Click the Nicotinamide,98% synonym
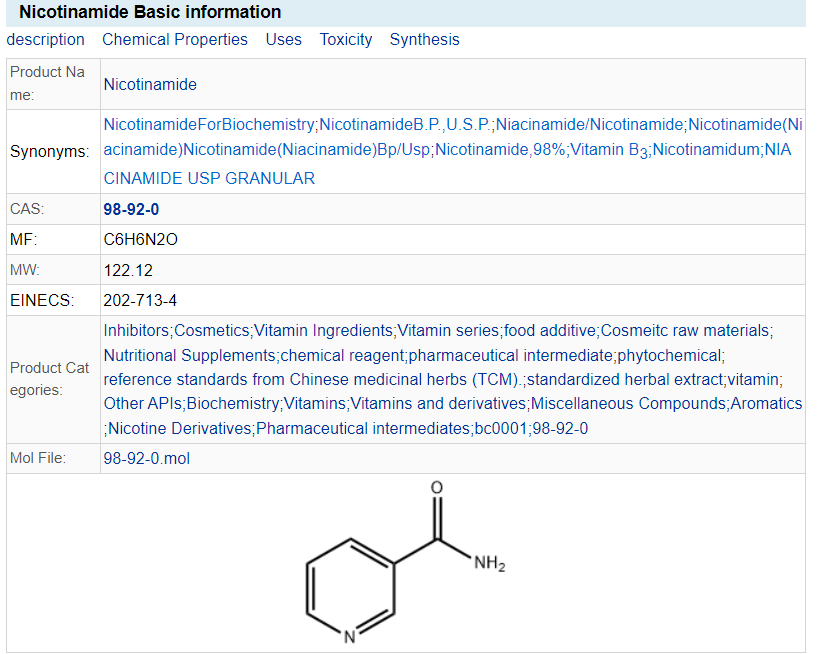 click(500, 150)
